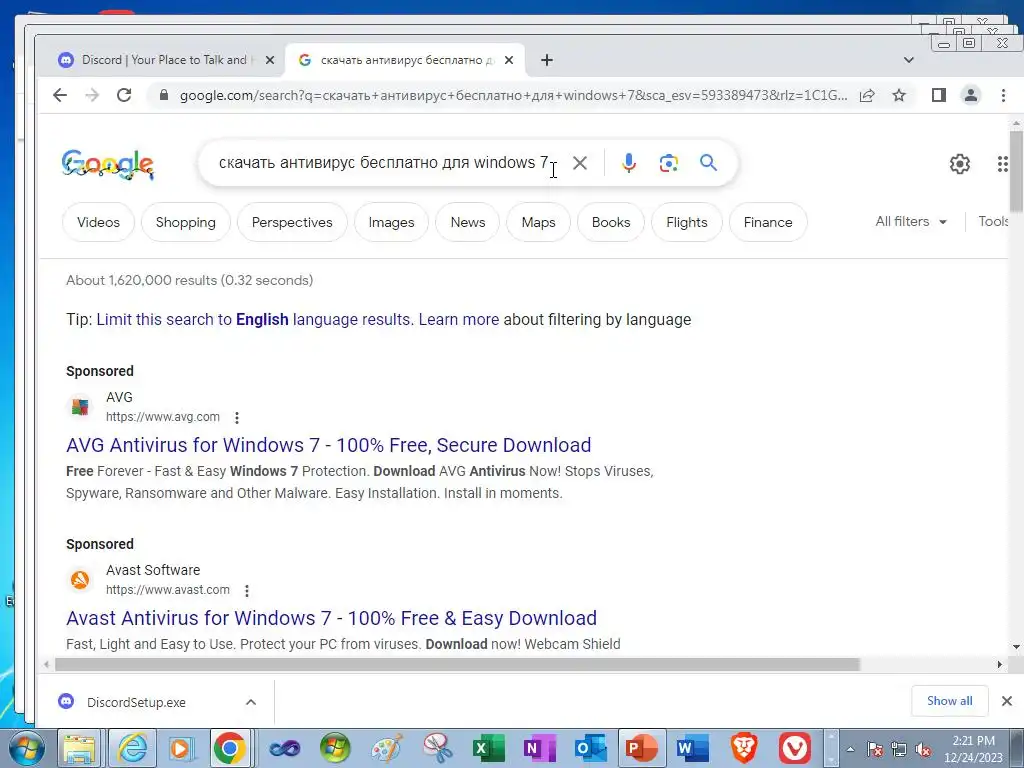Submit search with magnifier icon
This screenshot has width=1024, height=768.
(x=709, y=163)
